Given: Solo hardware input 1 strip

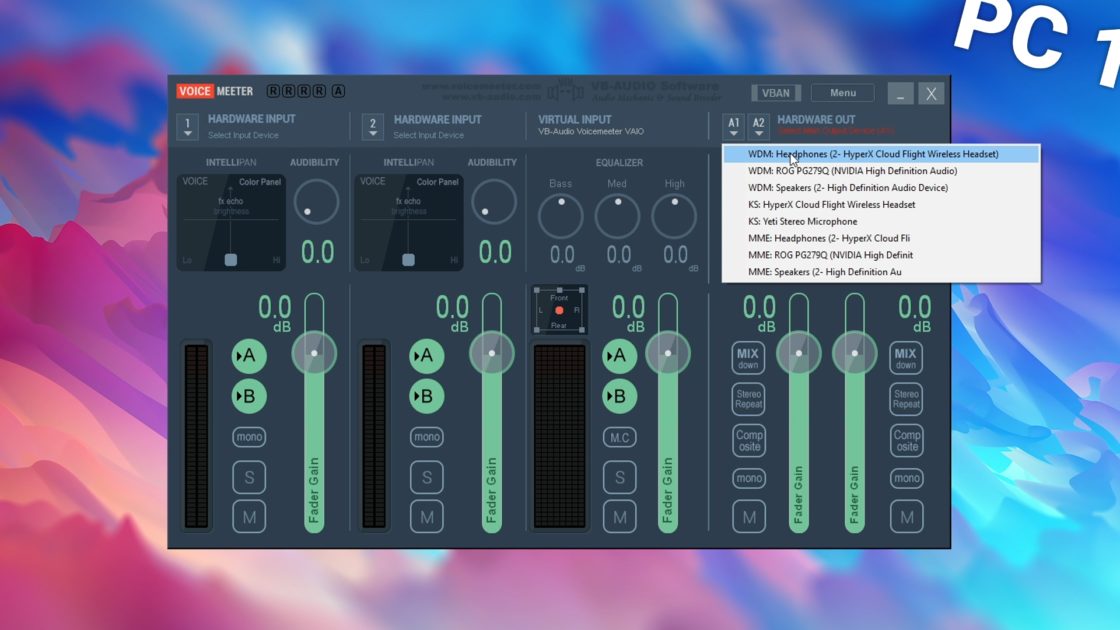Looking at the screenshot, I should point(249,477).
